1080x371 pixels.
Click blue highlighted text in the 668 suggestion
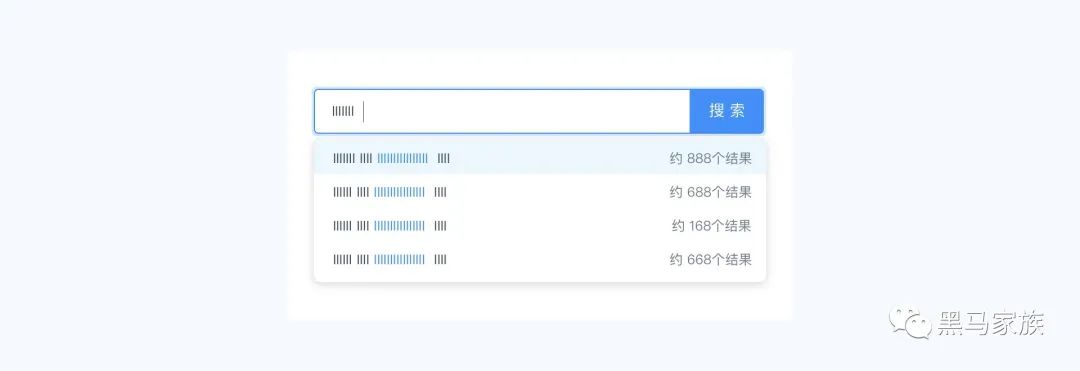pyautogui.click(x=399, y=259)
